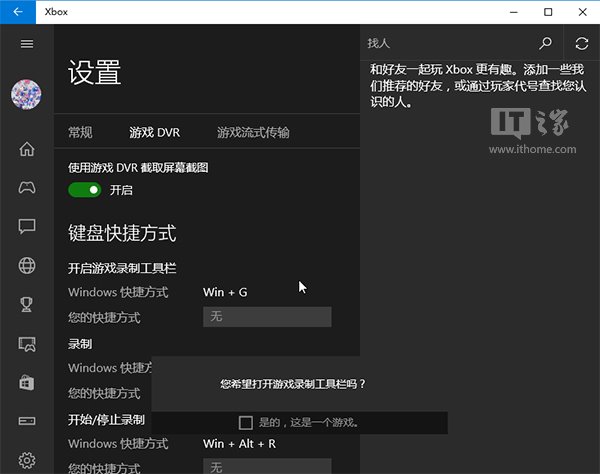
Task: Open My Games controller icon
Action: tap(27, 187)
